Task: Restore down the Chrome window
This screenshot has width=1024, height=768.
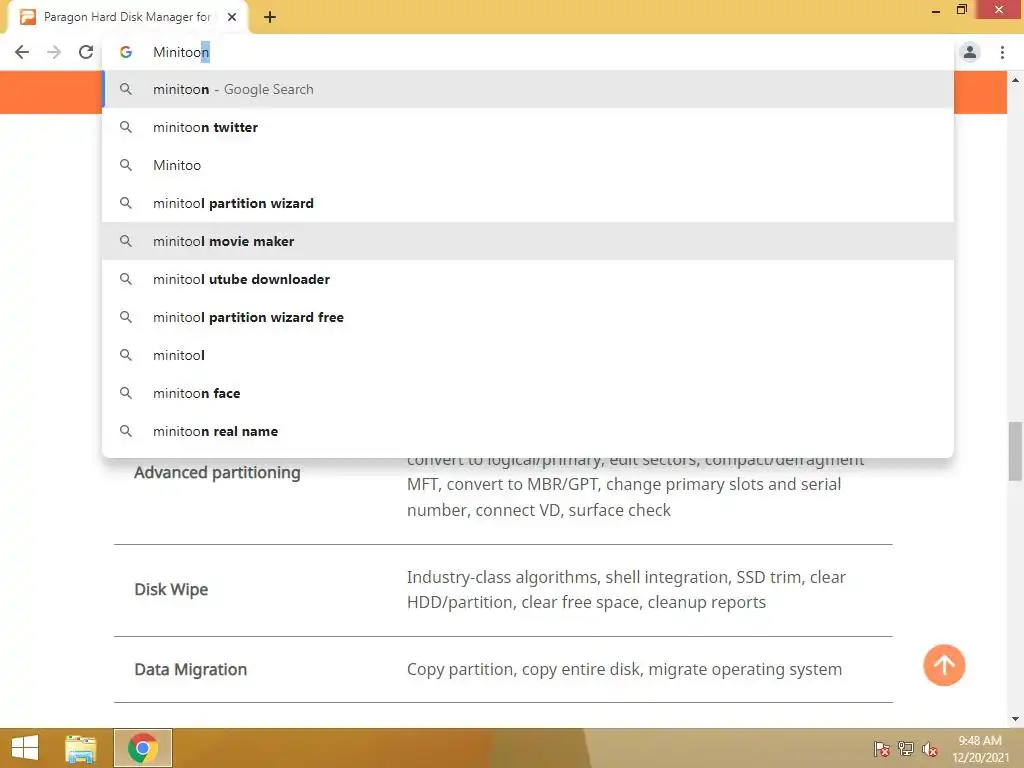Action: 961,10
